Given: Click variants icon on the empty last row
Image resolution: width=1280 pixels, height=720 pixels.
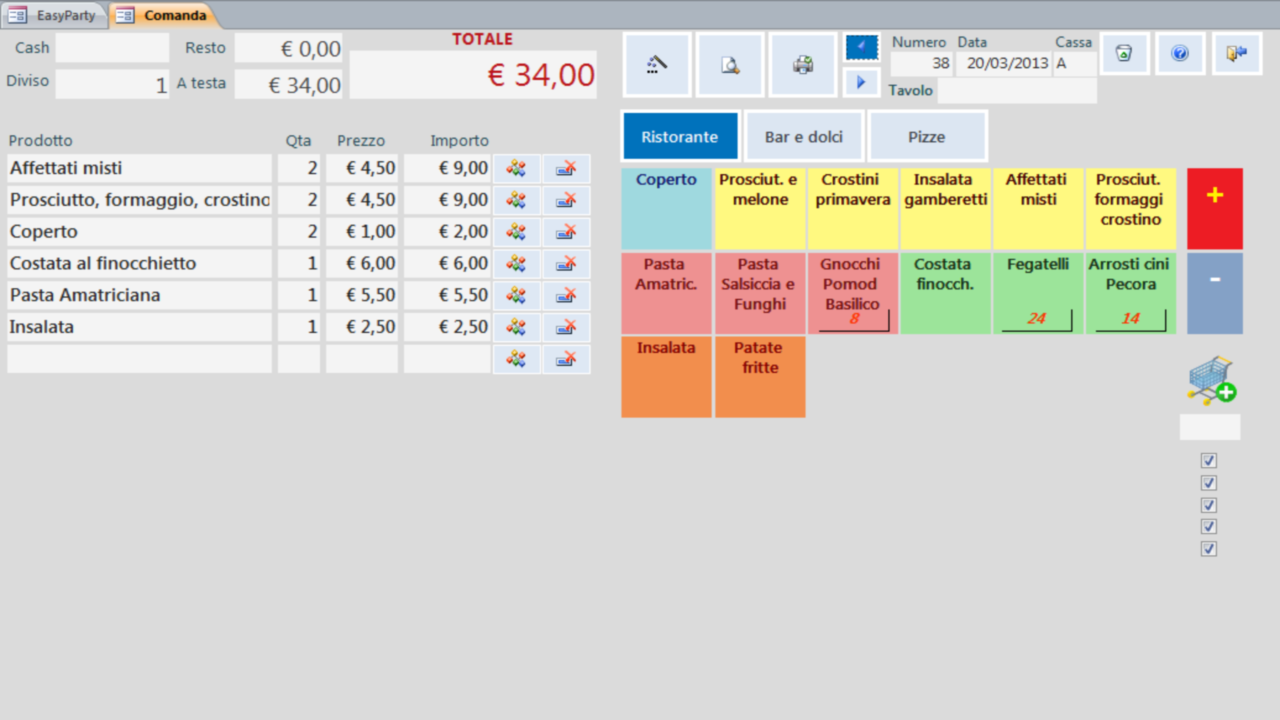Looking at the screenshot, I should tap(516, 359).
